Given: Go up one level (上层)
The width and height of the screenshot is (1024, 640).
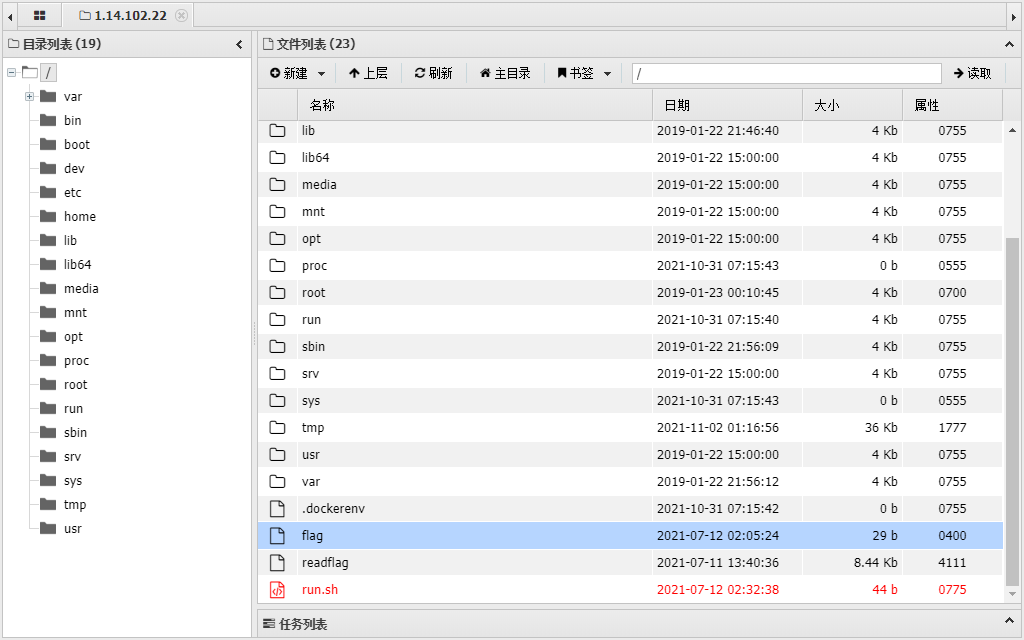Looking at the screenshot, I should click(368, 73).
